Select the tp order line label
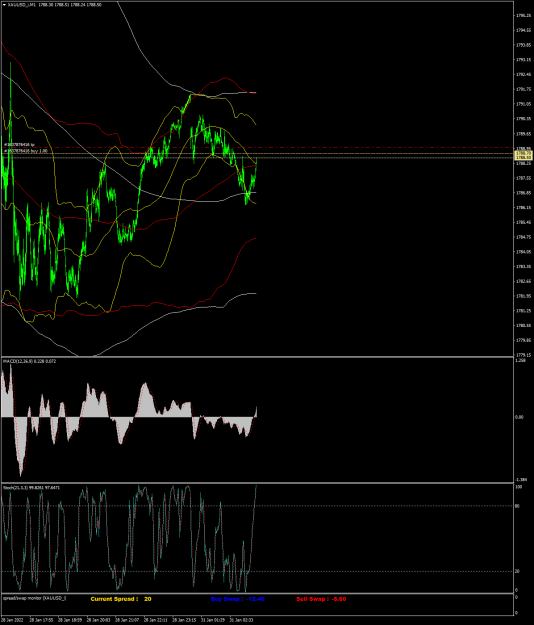This screenshot has height=625, width=534. pyautogui.click(x=19, y=144)
